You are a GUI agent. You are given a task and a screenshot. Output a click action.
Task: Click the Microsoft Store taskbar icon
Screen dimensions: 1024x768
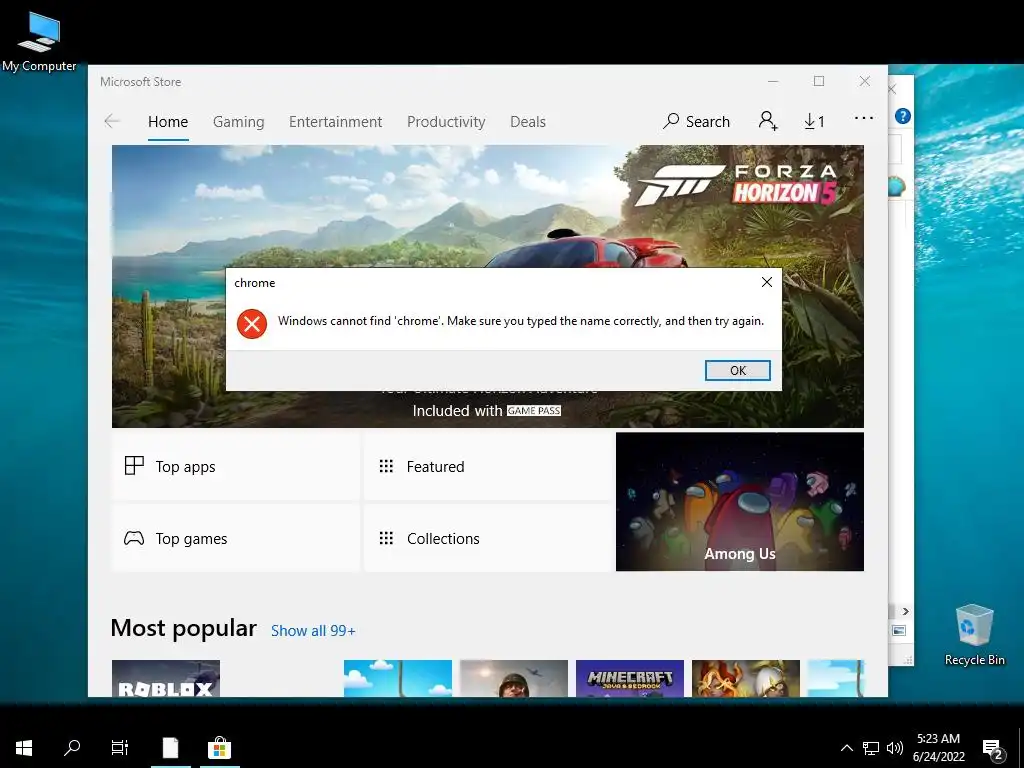pos(219,748)
